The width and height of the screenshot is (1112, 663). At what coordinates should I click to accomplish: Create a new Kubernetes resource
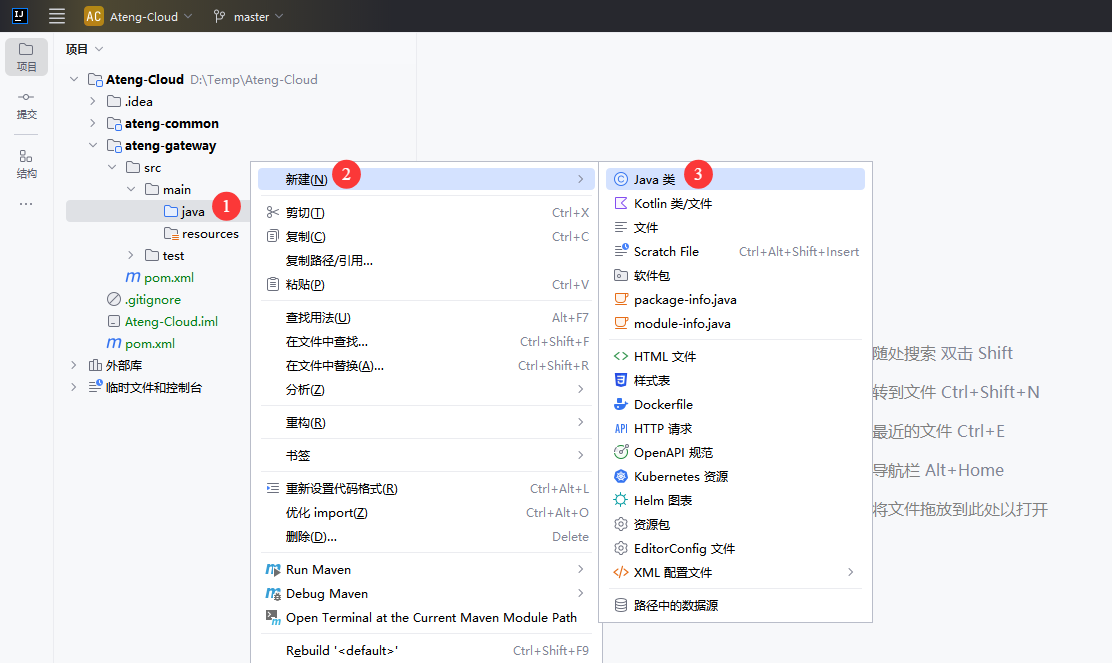pos(680,476)
